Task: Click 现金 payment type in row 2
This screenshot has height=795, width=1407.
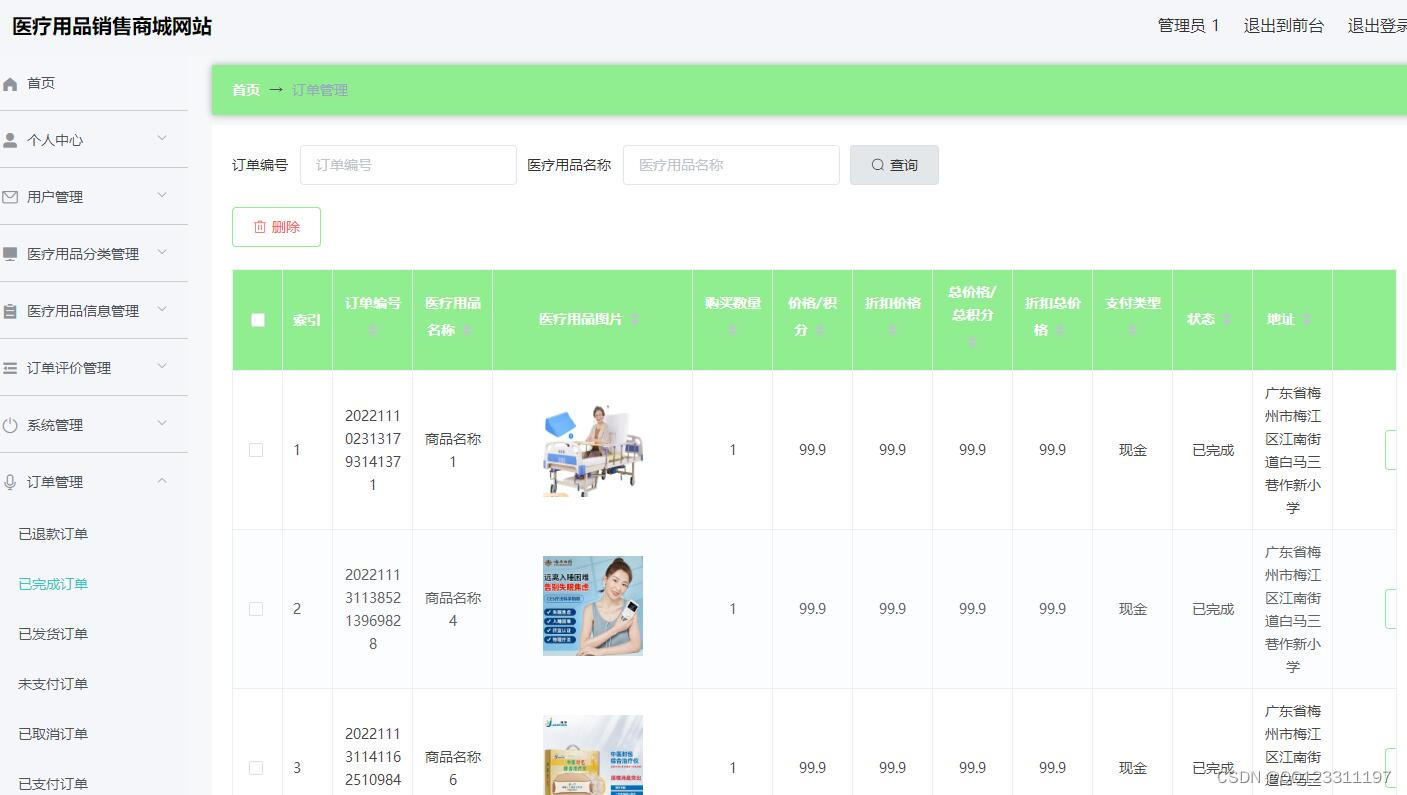Action: 1133,609
